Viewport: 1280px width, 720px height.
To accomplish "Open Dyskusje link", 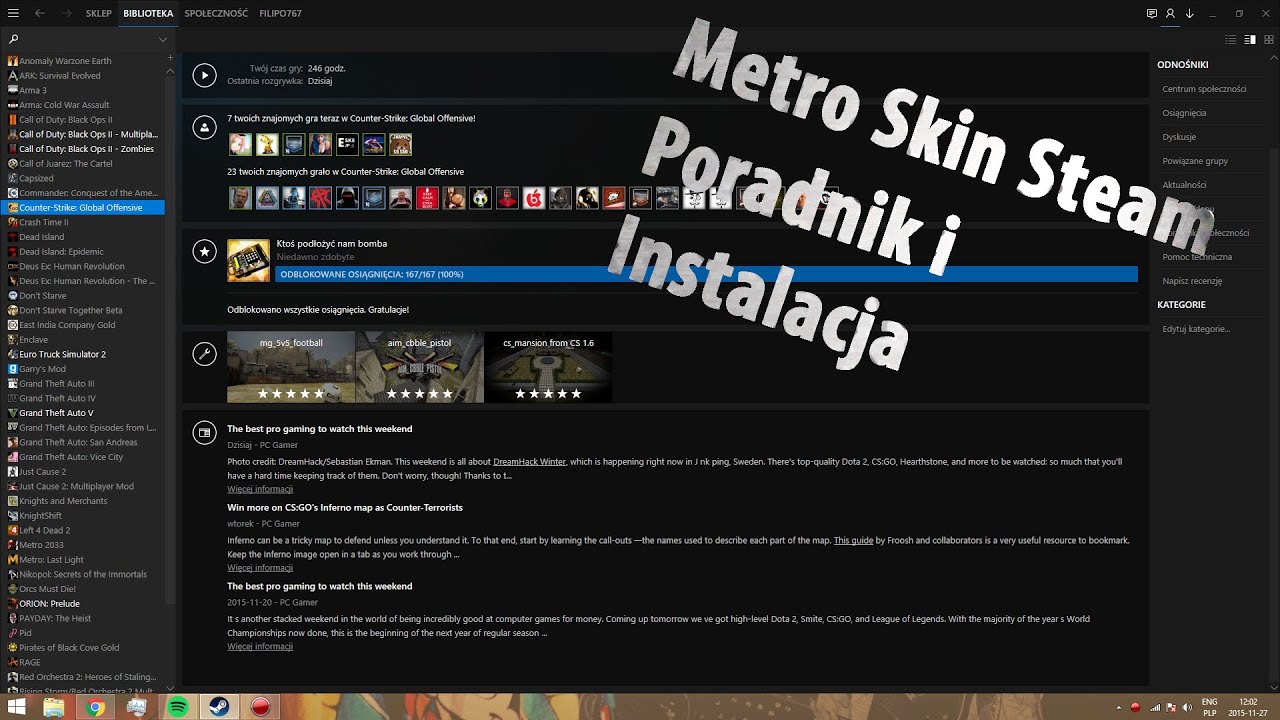I will (x=1179, y=137).
